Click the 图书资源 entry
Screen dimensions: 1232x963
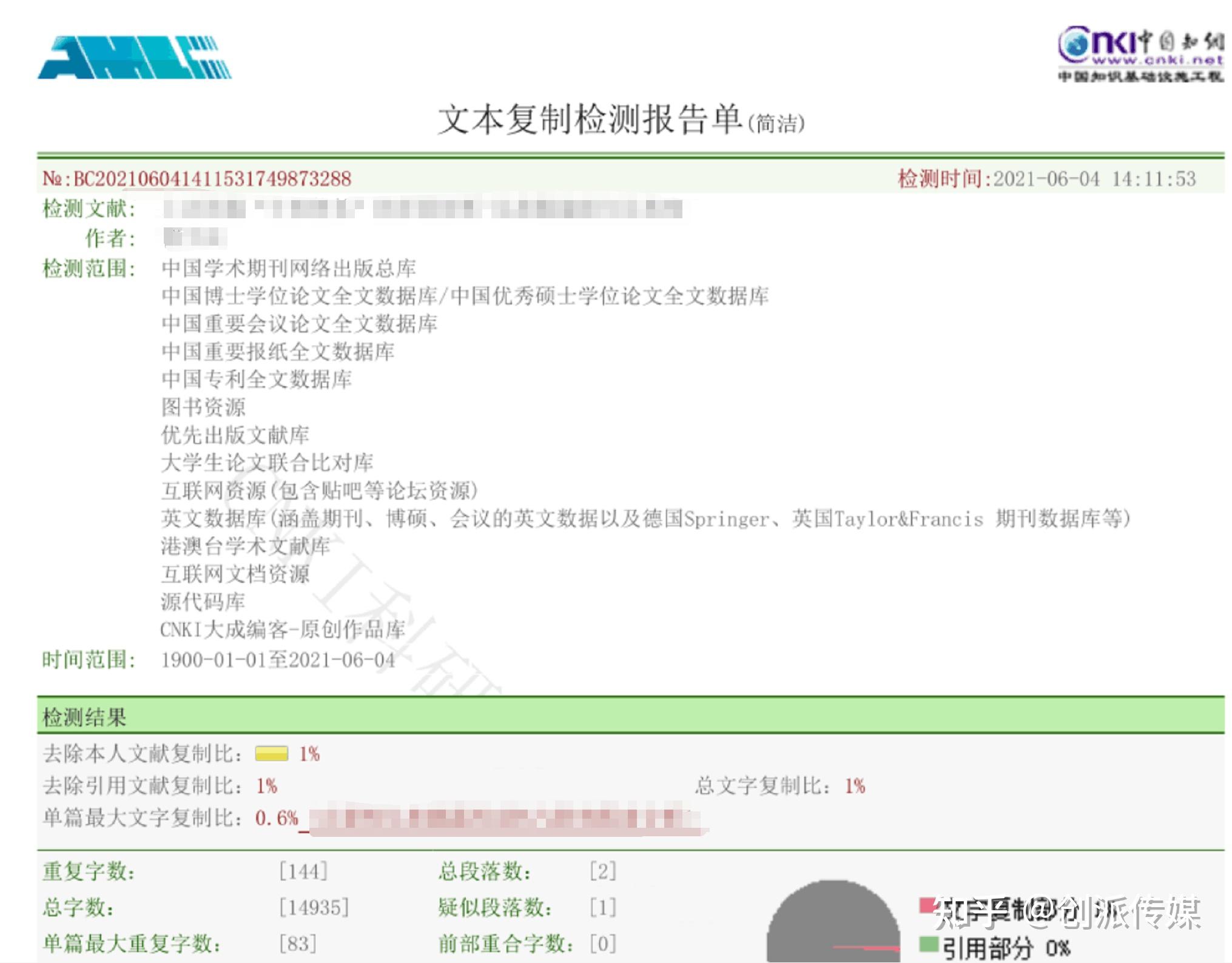(x=203, y=408)
